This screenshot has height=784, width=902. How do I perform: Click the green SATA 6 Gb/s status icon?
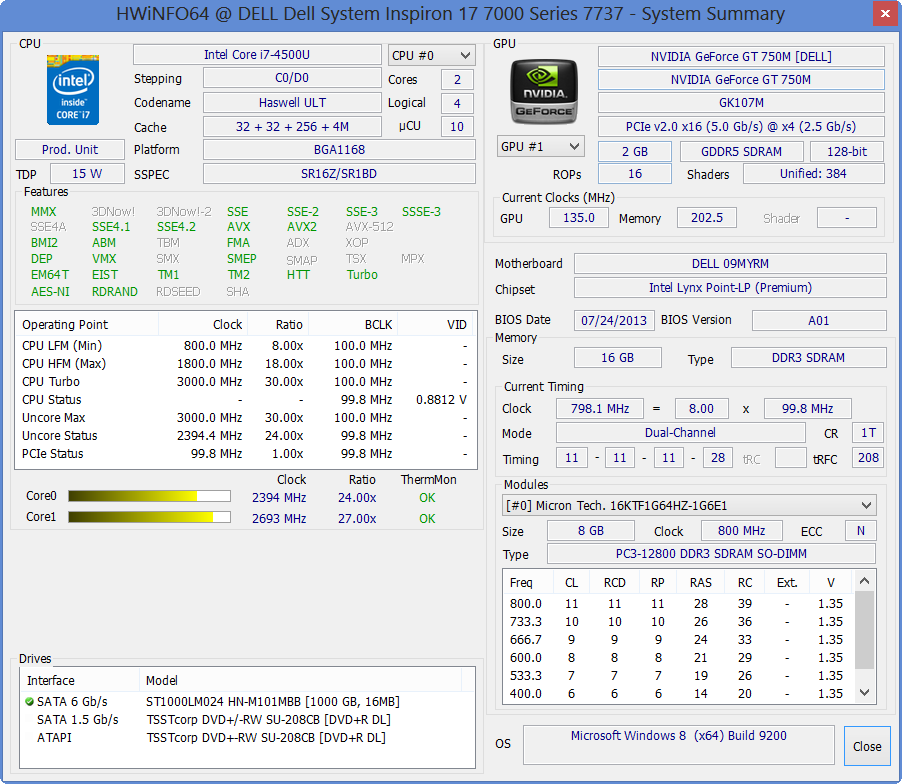[30, 702]
